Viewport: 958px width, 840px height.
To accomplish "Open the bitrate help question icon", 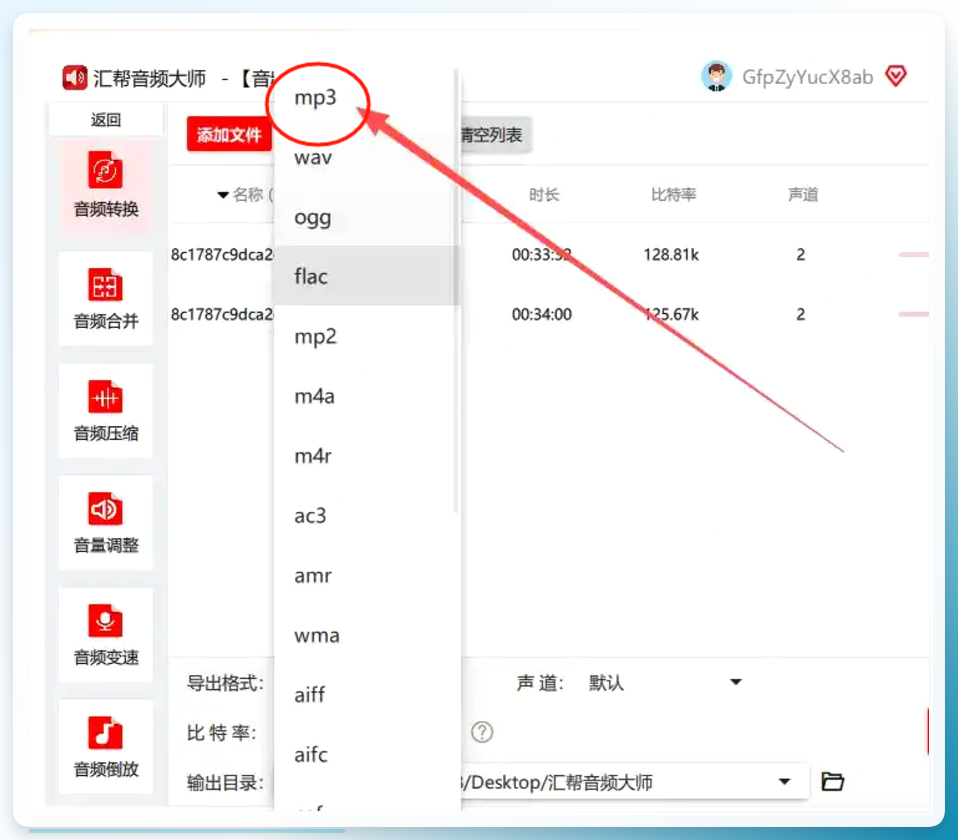I will (482, 732).
